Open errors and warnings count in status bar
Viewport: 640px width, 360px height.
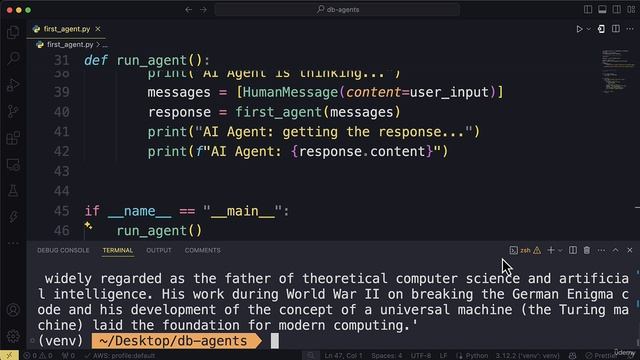click(x=38, y=356)
